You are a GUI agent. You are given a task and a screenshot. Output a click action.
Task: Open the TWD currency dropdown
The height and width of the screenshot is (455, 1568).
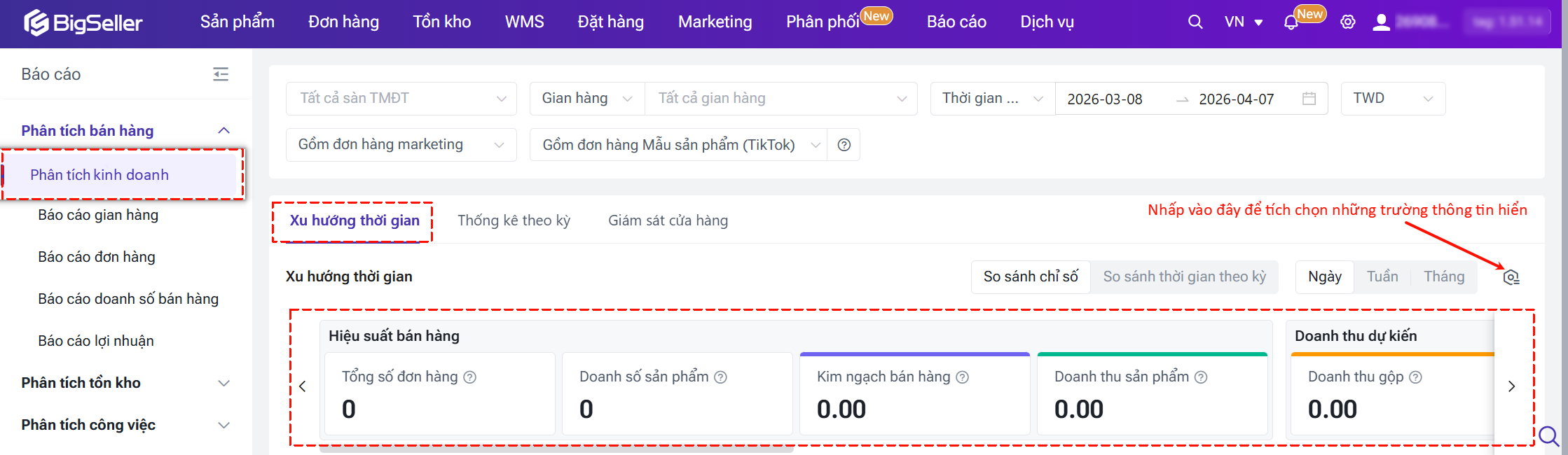click(1392, 99)
